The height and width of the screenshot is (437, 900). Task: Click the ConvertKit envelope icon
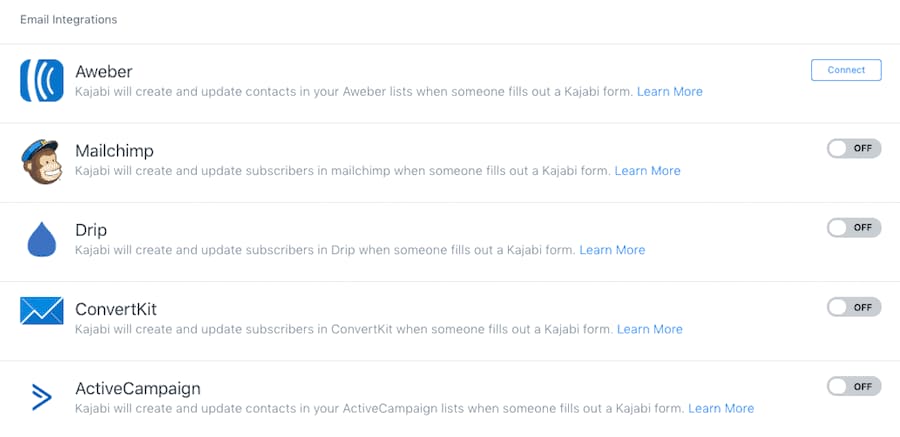coord(41,311)
